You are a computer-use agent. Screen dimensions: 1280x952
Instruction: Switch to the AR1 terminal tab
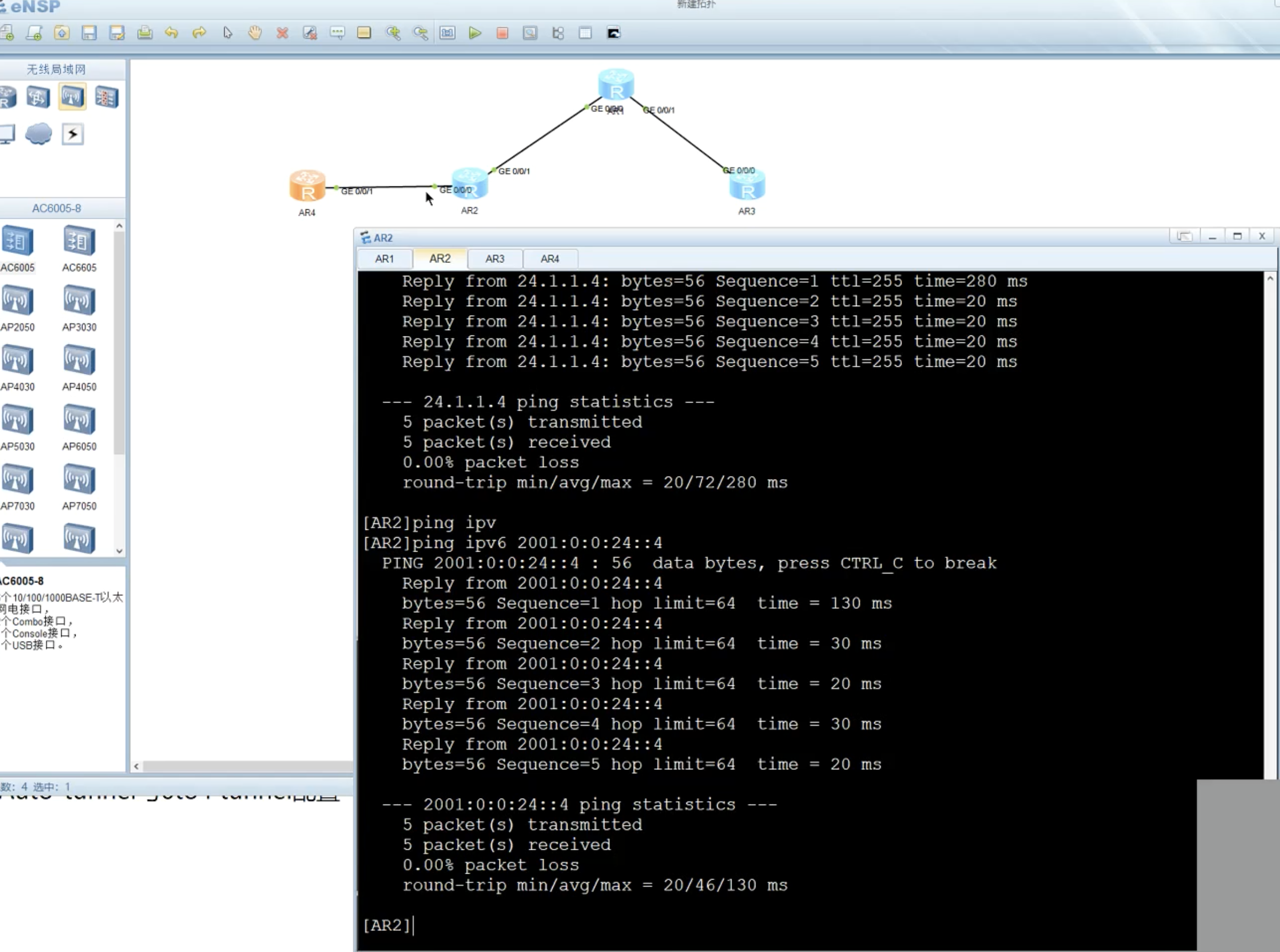pos(384,259)
